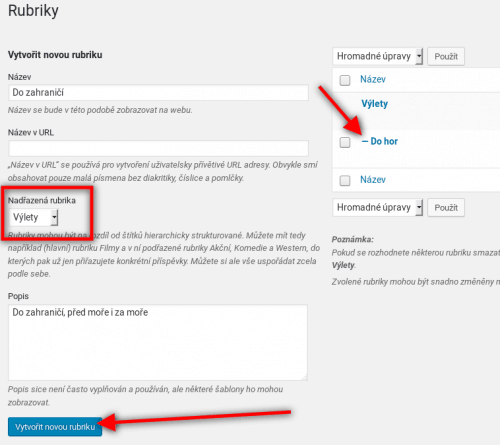Click the arrow of the bottom bulk actions select
Viewport: 500px width, 445px height.
coord(419,207)
